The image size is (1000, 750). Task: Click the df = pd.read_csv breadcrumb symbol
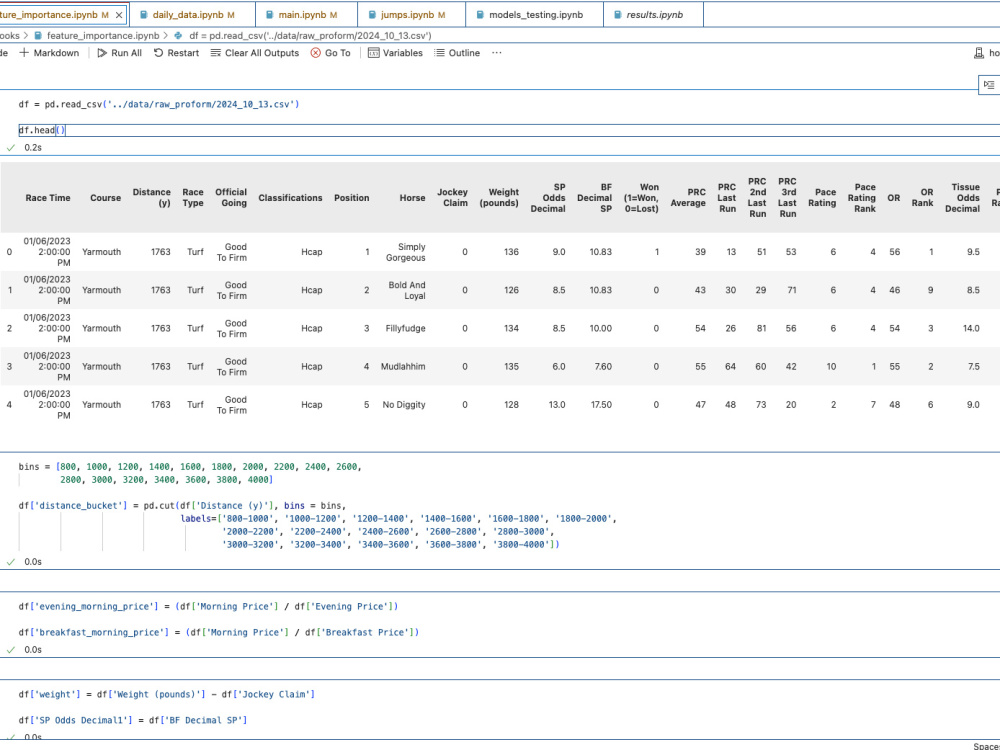click(x=310, y=36)
